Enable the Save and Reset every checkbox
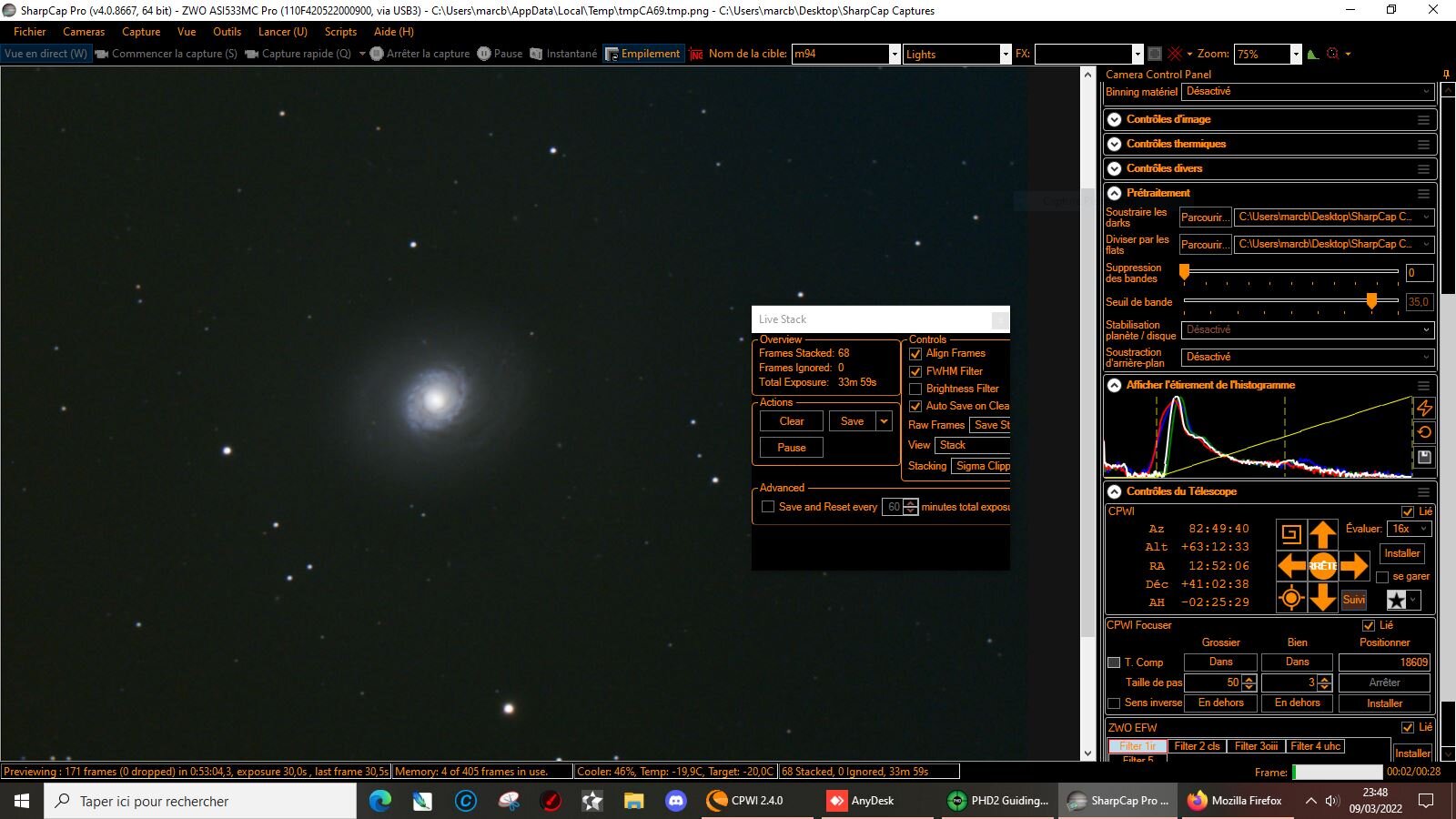Viewport: 1456px width, 819px height. pyautogui.click(x=768, y=507)
